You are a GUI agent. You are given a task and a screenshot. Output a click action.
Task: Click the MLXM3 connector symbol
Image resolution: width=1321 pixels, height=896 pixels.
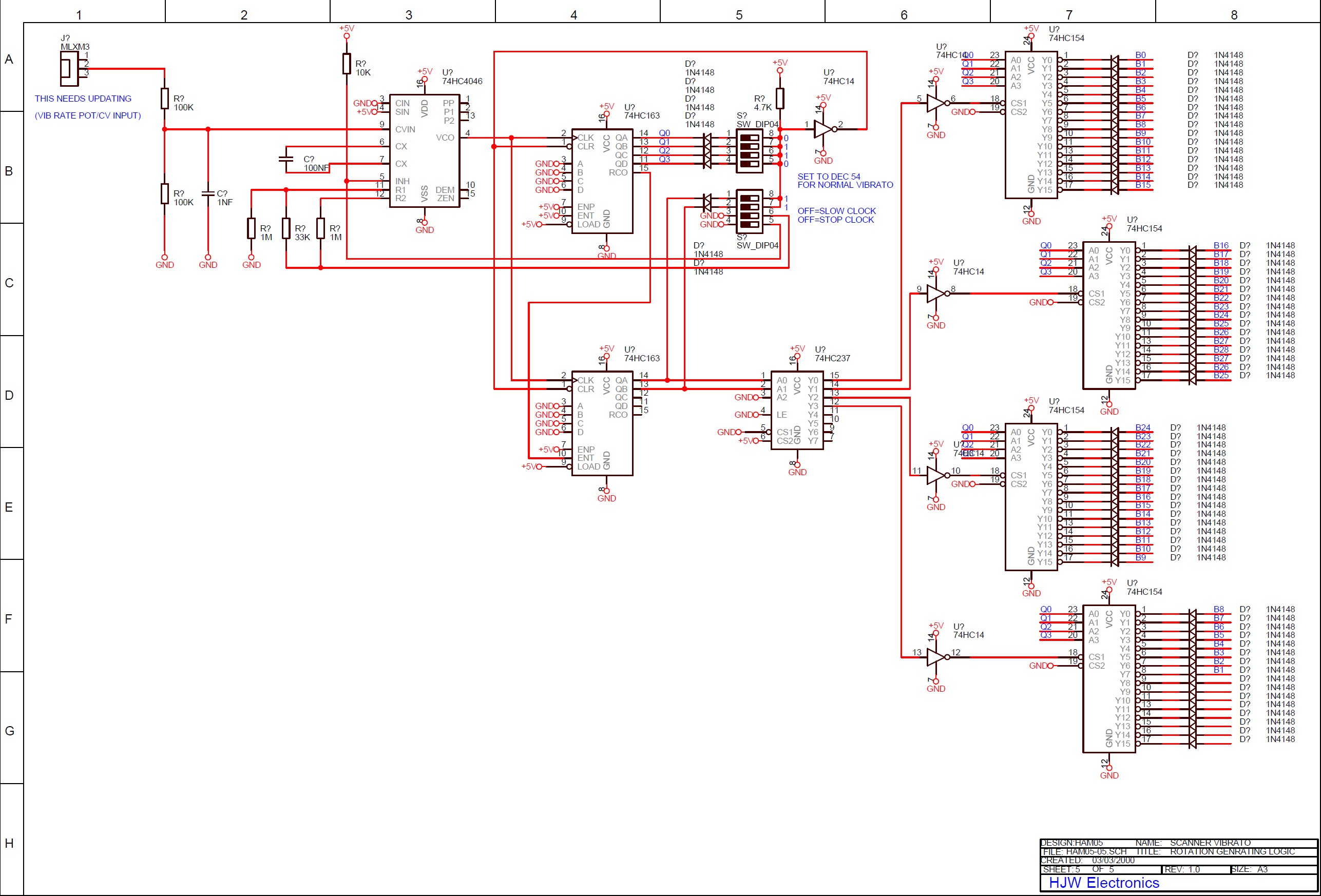pyautogui.click(x=69, y=69)
